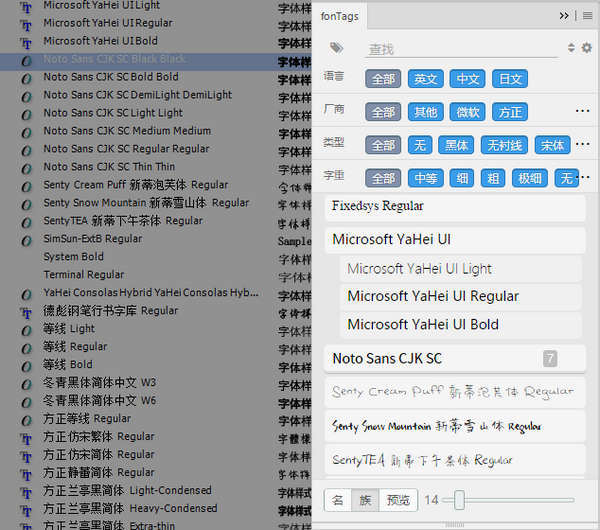Click the TrueType icon beside Microsoft YaHei UI Bold
This screenshot has height=530, width=600.
click(x=27, y=42)
